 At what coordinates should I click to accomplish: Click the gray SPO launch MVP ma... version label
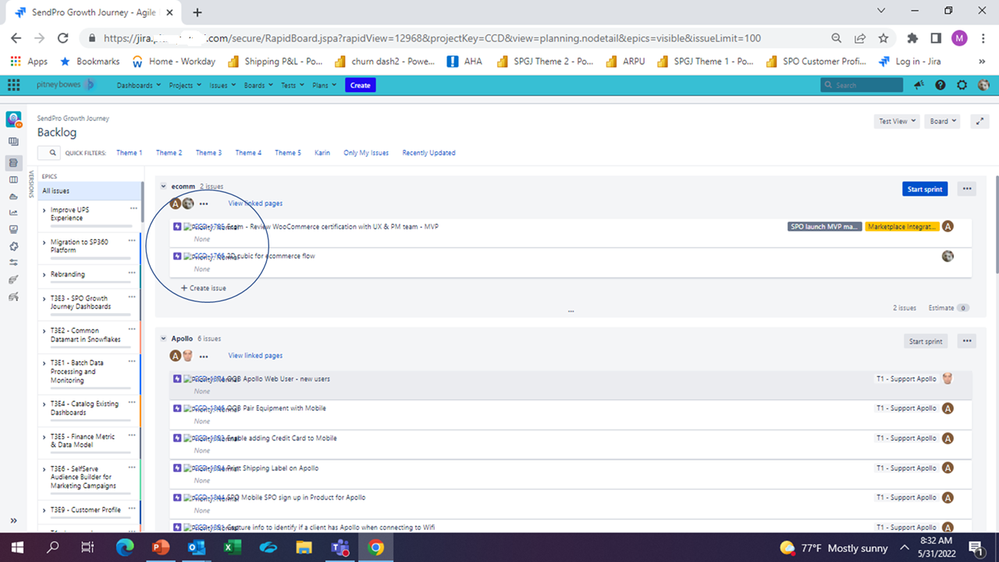(824, 227)
